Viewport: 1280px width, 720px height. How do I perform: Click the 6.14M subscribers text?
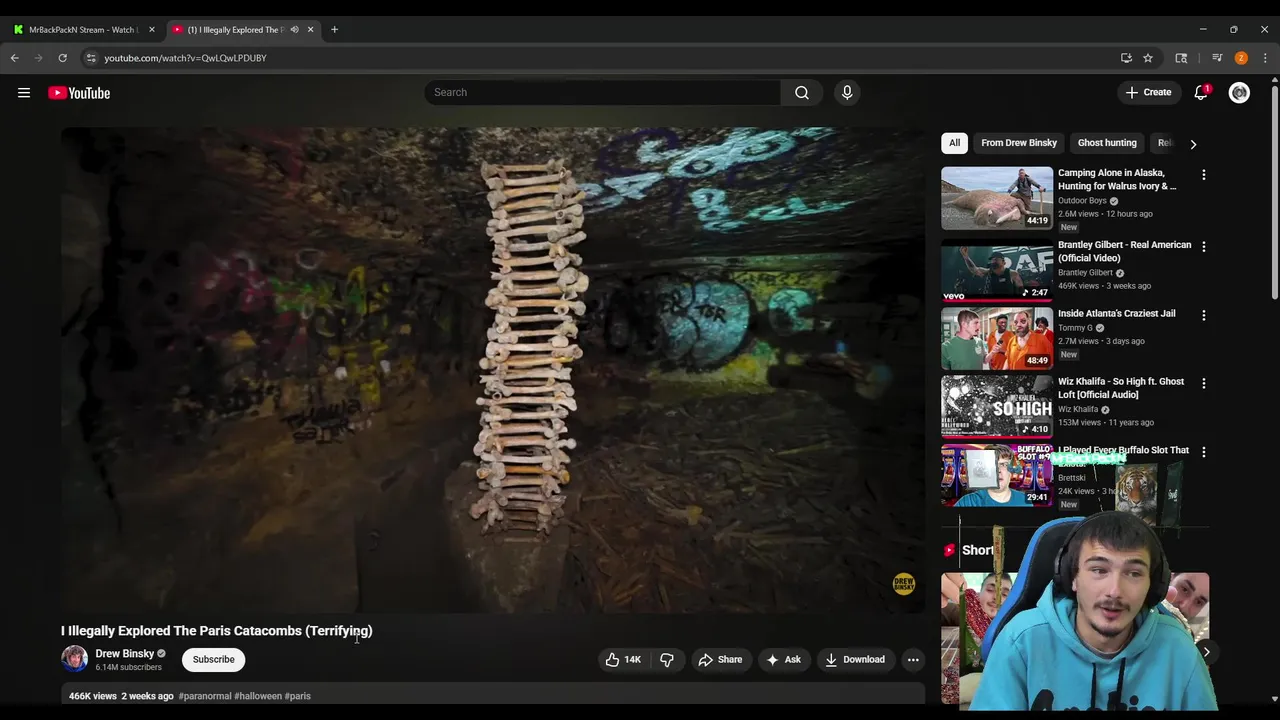[128, 667]
